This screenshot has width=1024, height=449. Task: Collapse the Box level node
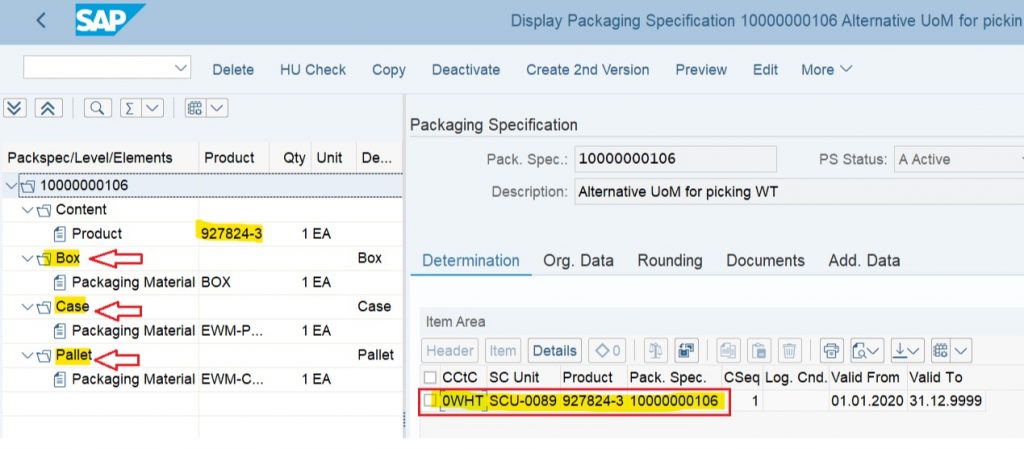[x=27, y=258]
